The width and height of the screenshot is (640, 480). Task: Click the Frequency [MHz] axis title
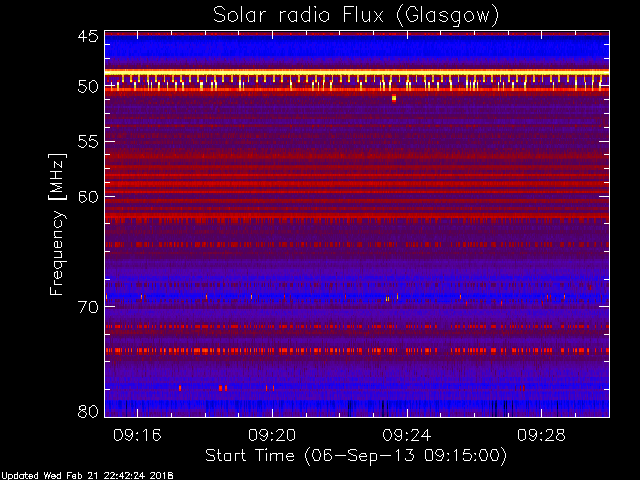click(x=57, y=224)
